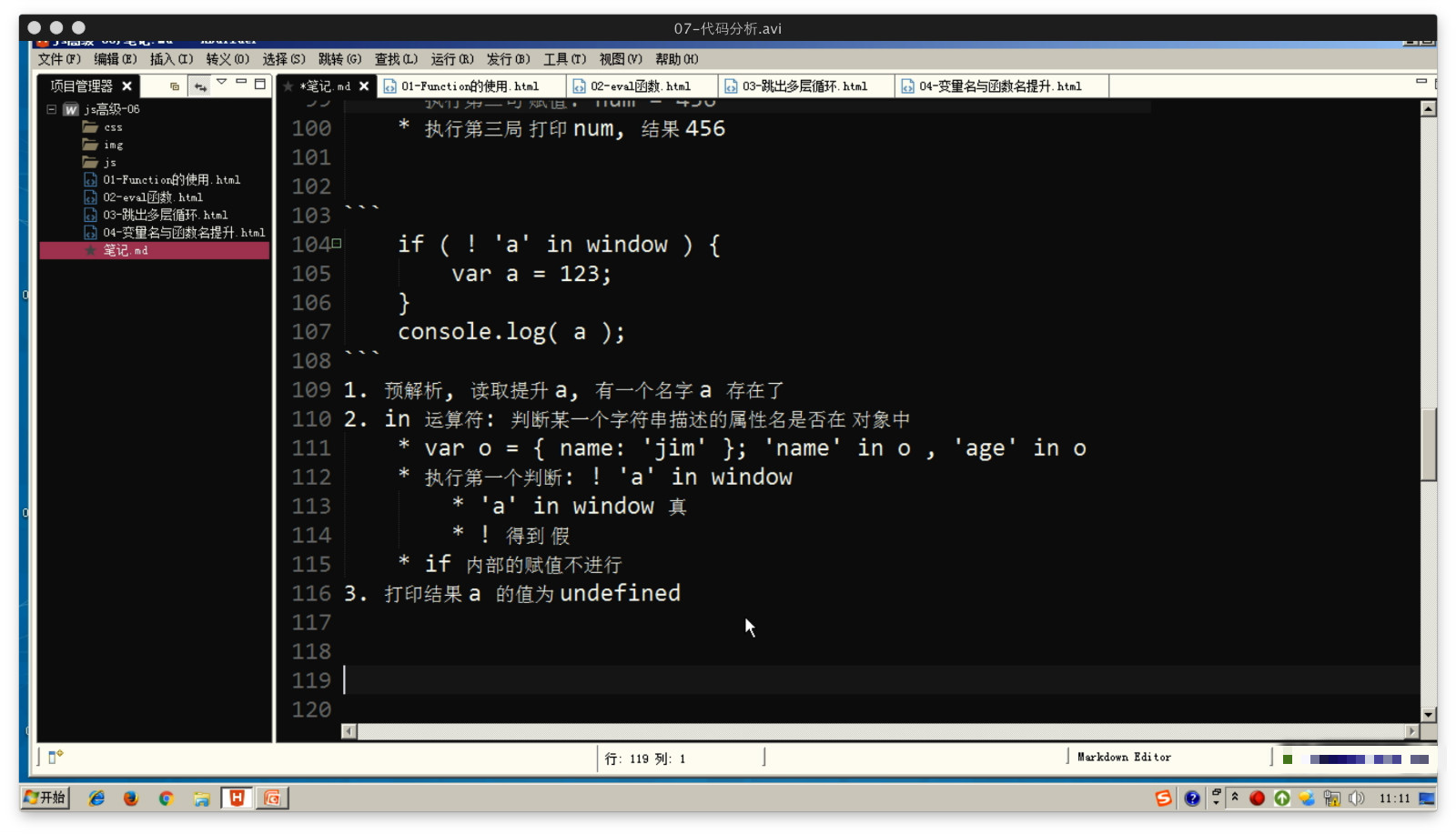The height and width of the screenshot is (834, 1456).
Task: Collapse the code fold at line 104
Action: point(337,244)
